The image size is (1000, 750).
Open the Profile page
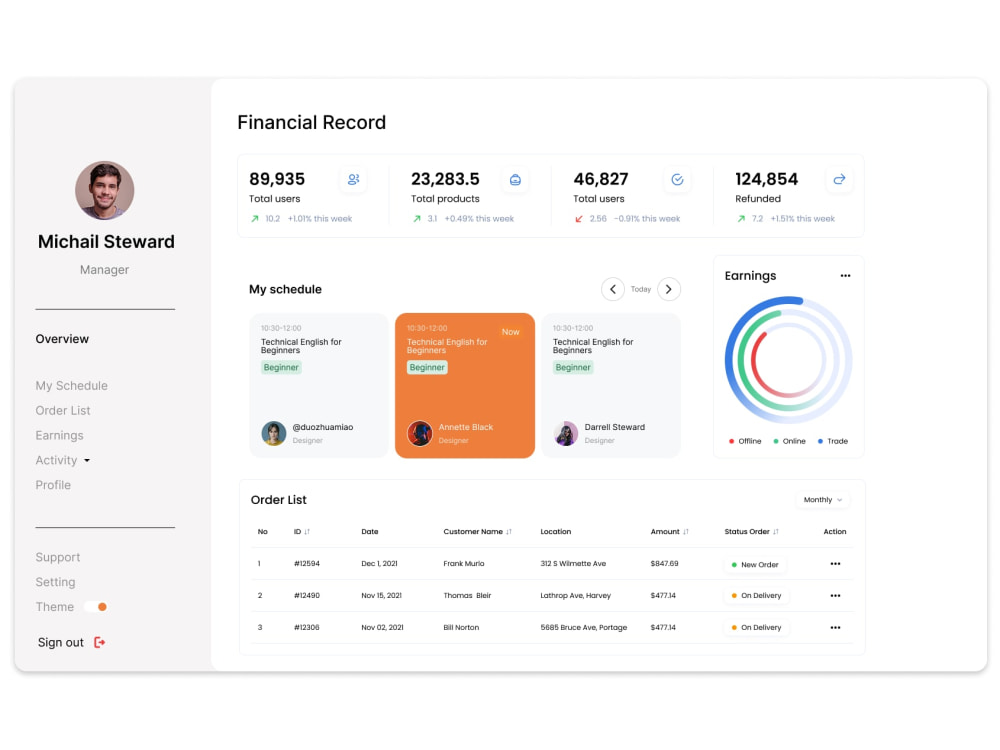[x=53, y=485]
